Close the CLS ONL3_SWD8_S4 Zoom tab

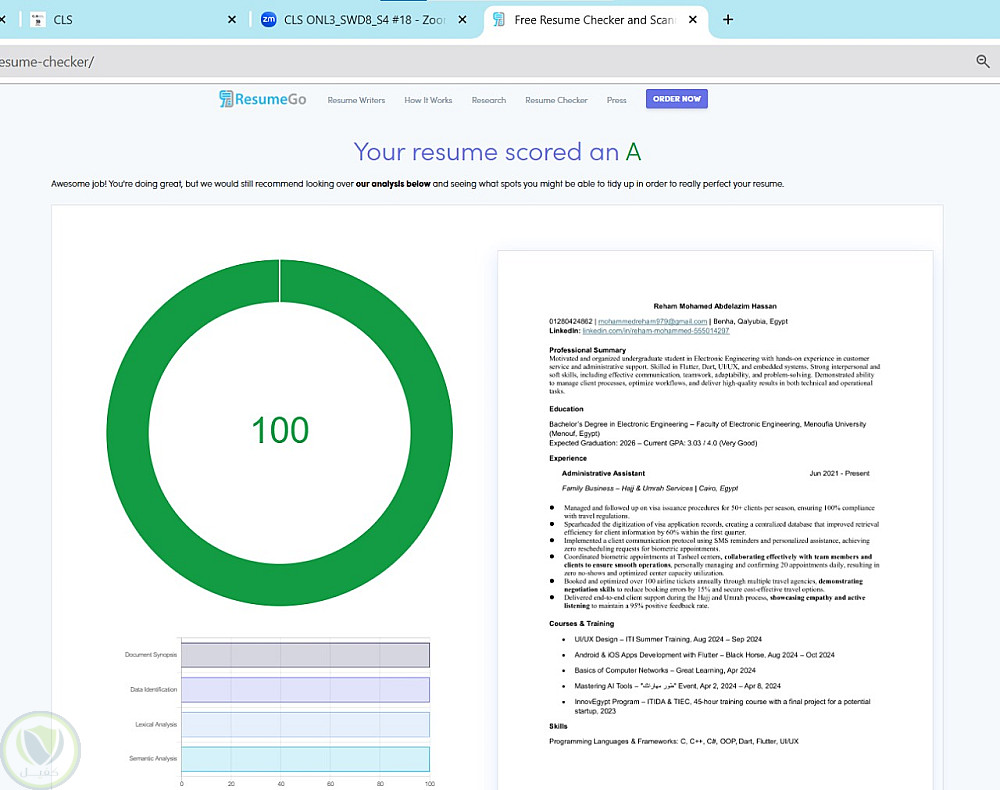[x=462, y=20]
